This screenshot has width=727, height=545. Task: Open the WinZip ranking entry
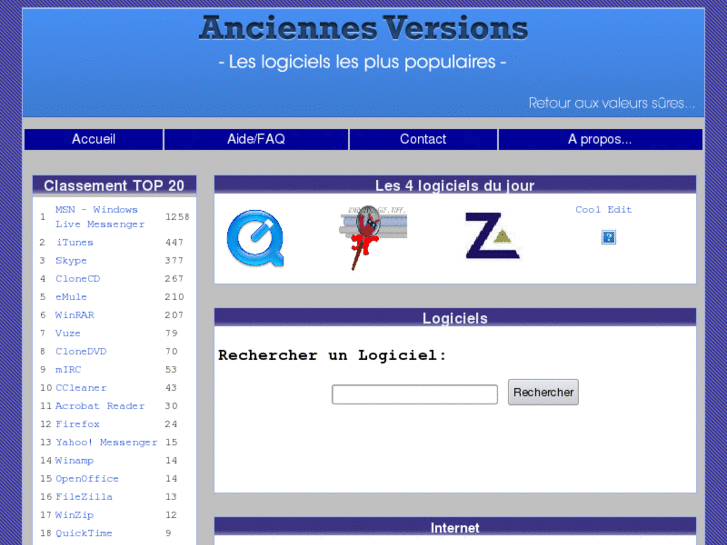coord(74,515)
